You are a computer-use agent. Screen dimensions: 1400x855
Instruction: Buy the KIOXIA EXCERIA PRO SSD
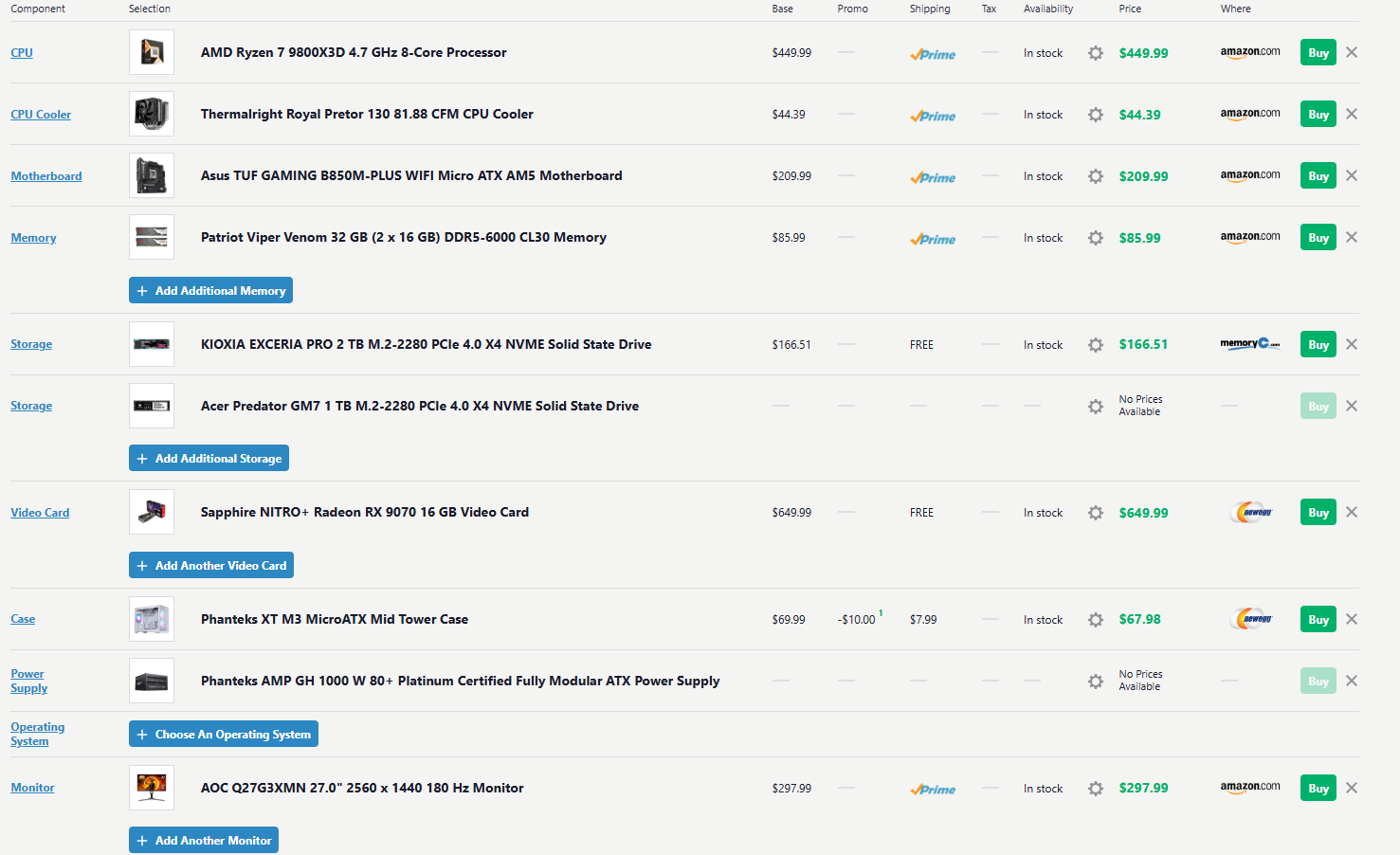[x=1318, y=345]
